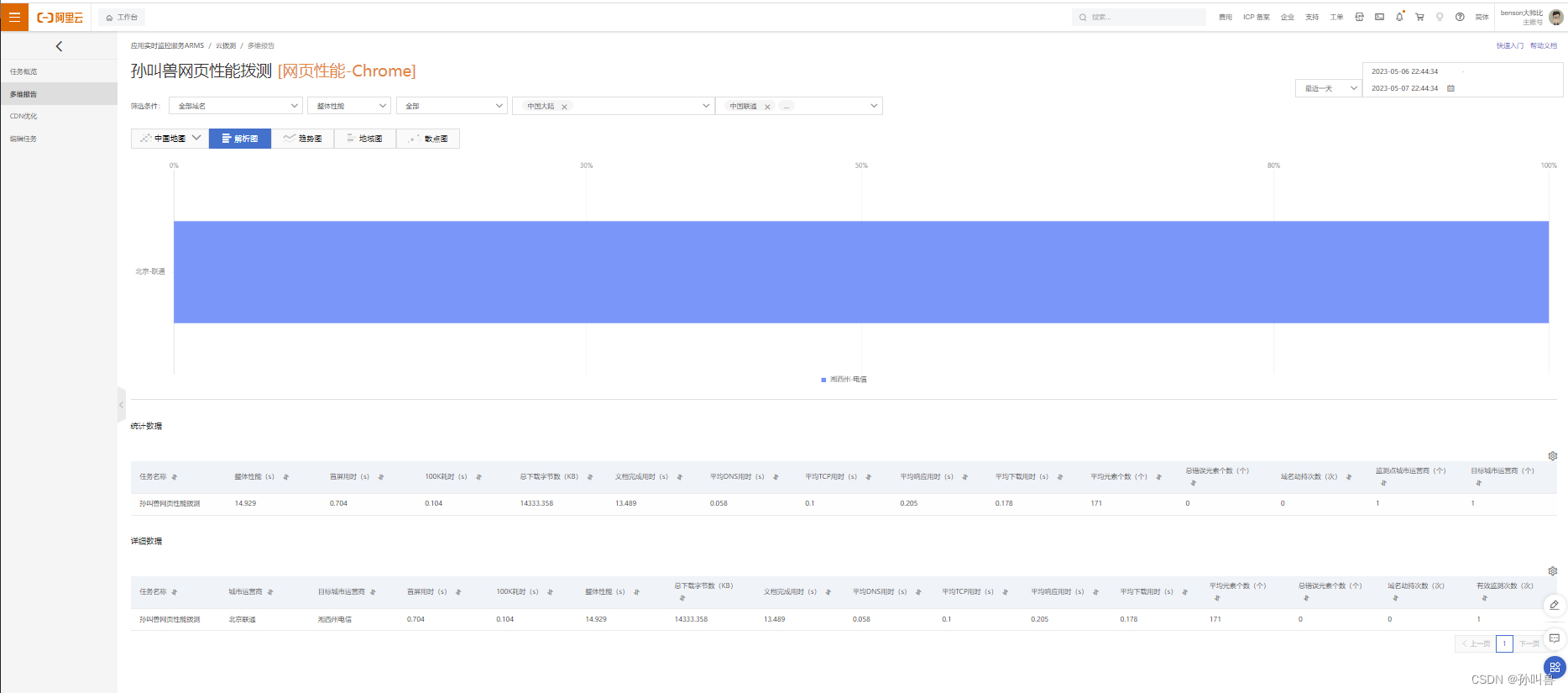Image resolution: width=1568 pixels, height=693 pixels.
Task: Open the ICP 备案 menu
Action: [x=1256, y=17]
